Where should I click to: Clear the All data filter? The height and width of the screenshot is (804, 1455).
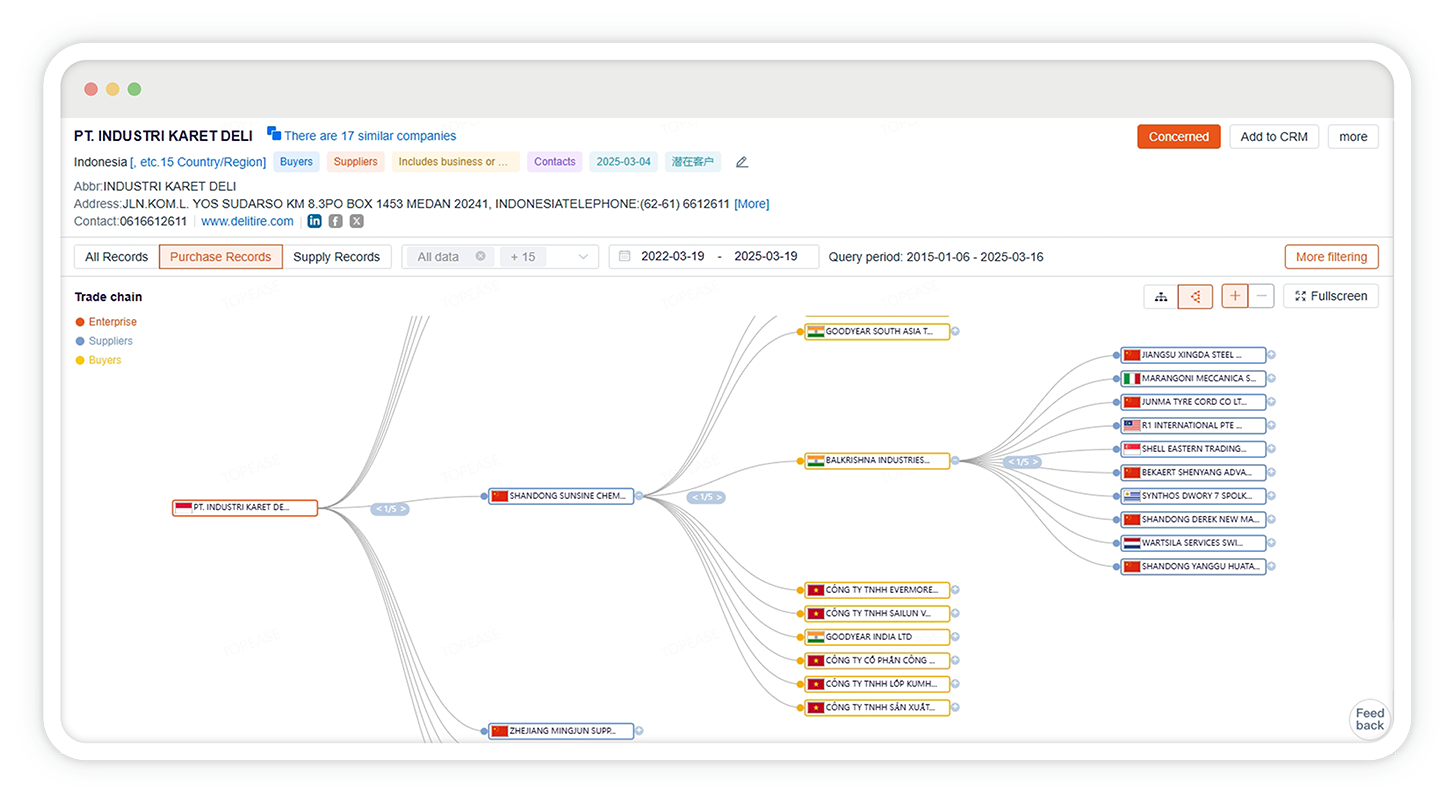pyautogui.click(x=480, y=256)
